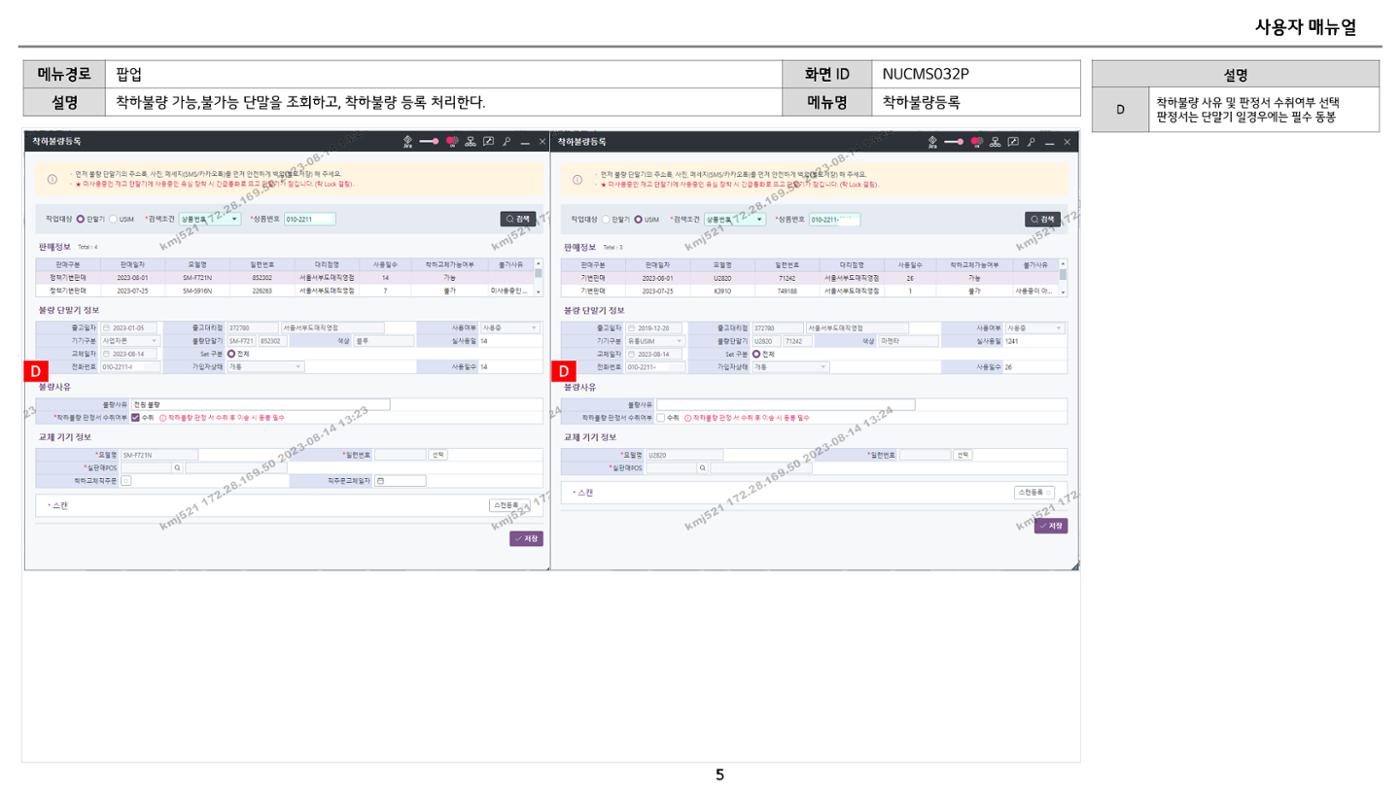Click the network hierarchy icon in the right window title bar
The height and width of the screenshot is (788, 1400).
(x=995, y=142)
